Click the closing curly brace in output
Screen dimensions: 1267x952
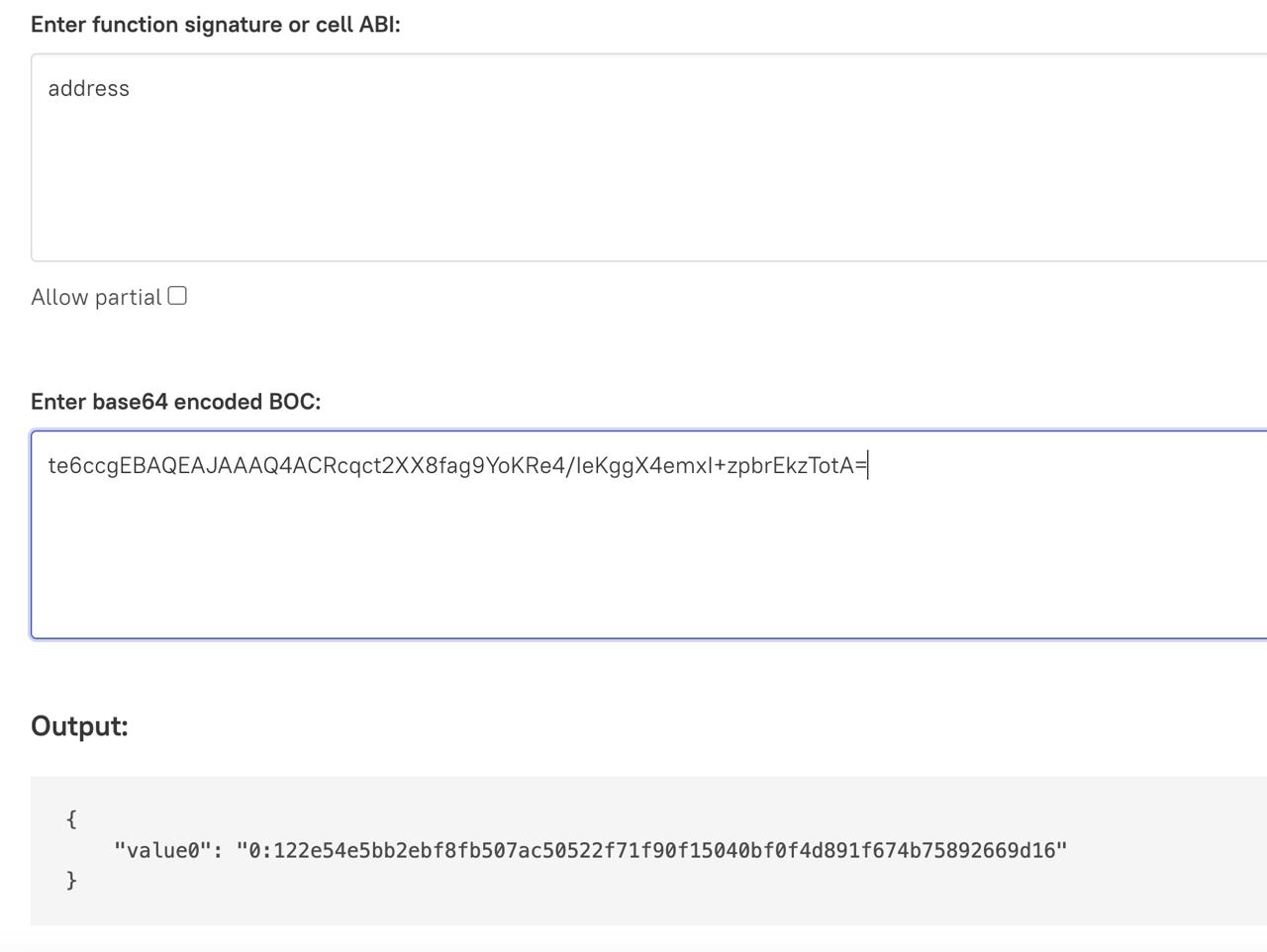pos(71,881)
